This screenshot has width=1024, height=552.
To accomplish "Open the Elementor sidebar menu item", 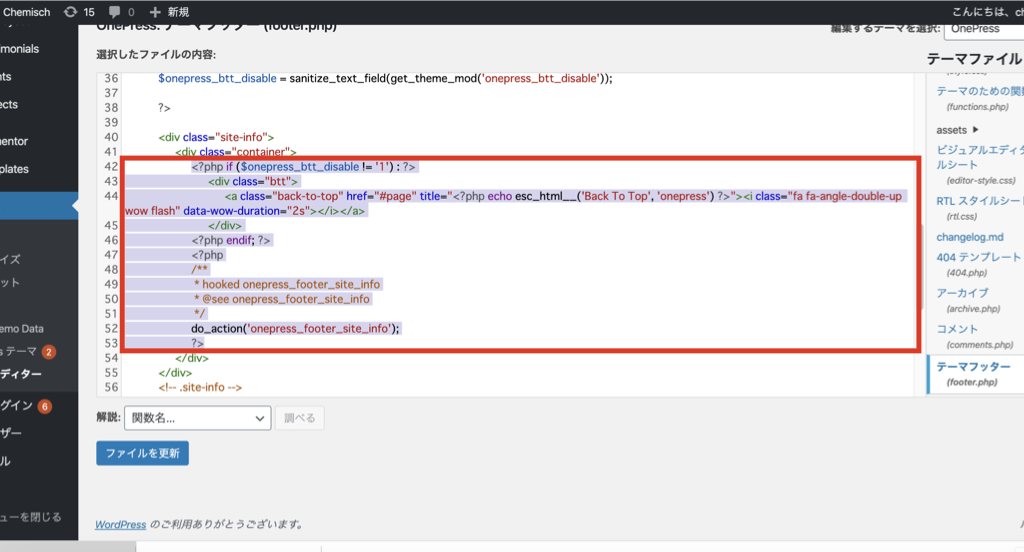I will [x=14, y=141].
